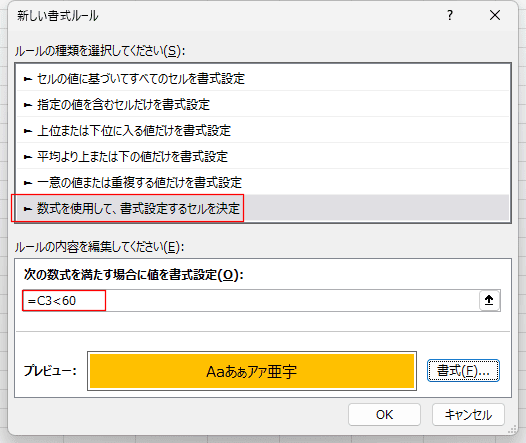The image size is (526, 443).
Task: Click the ルールの種類を選択してください(S) label
Action: coord(100,51)
